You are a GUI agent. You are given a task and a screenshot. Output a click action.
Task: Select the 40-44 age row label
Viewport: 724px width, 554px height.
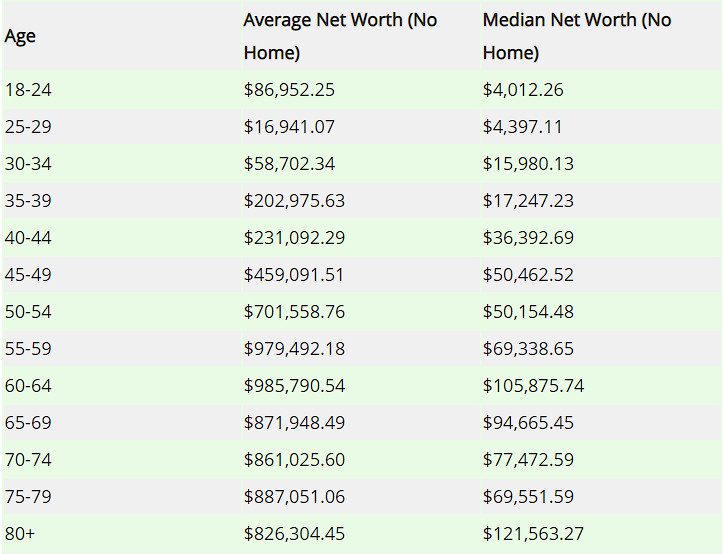[27, 238]
